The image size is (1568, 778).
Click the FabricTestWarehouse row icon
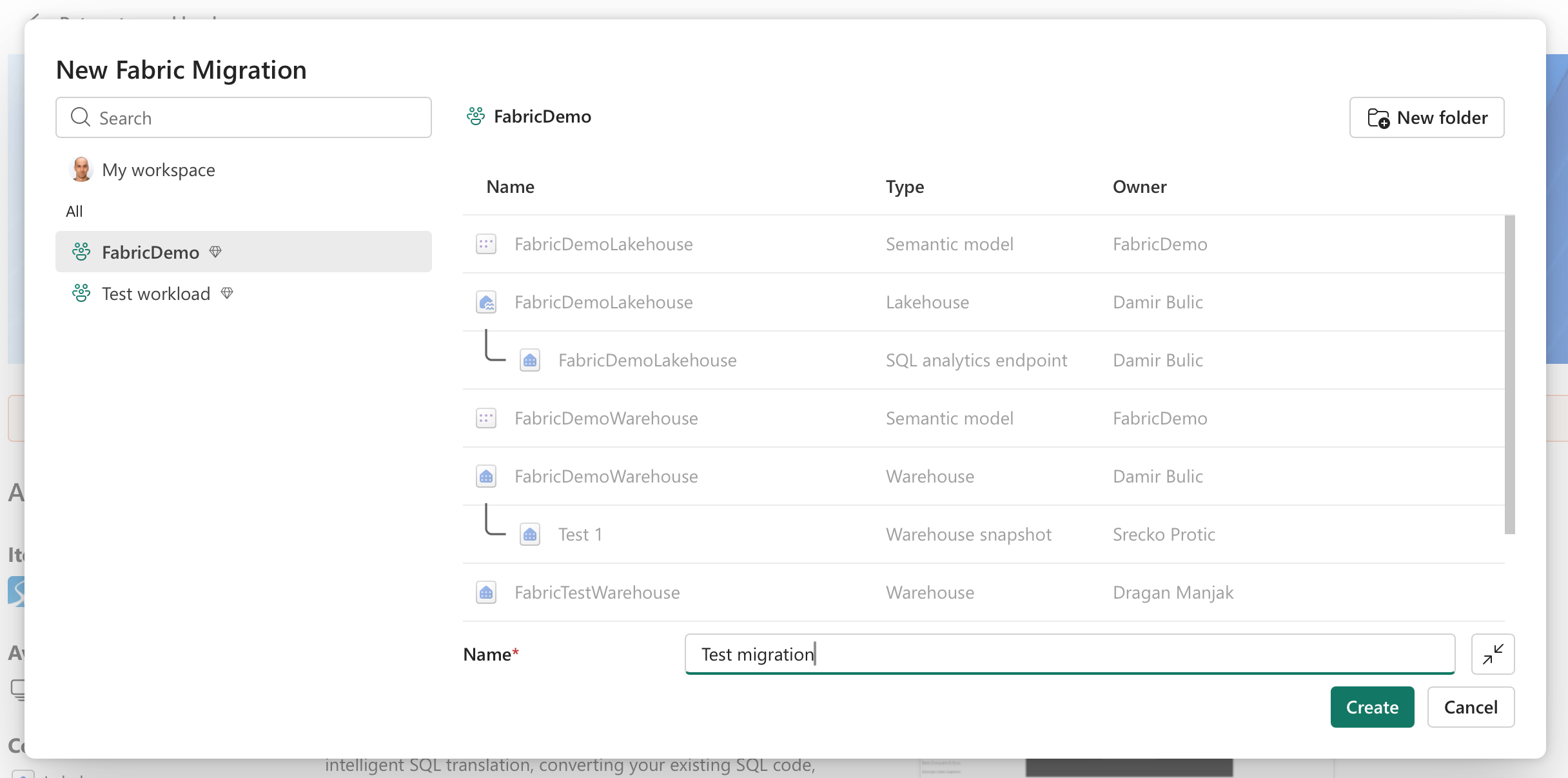tap(486, 592)
